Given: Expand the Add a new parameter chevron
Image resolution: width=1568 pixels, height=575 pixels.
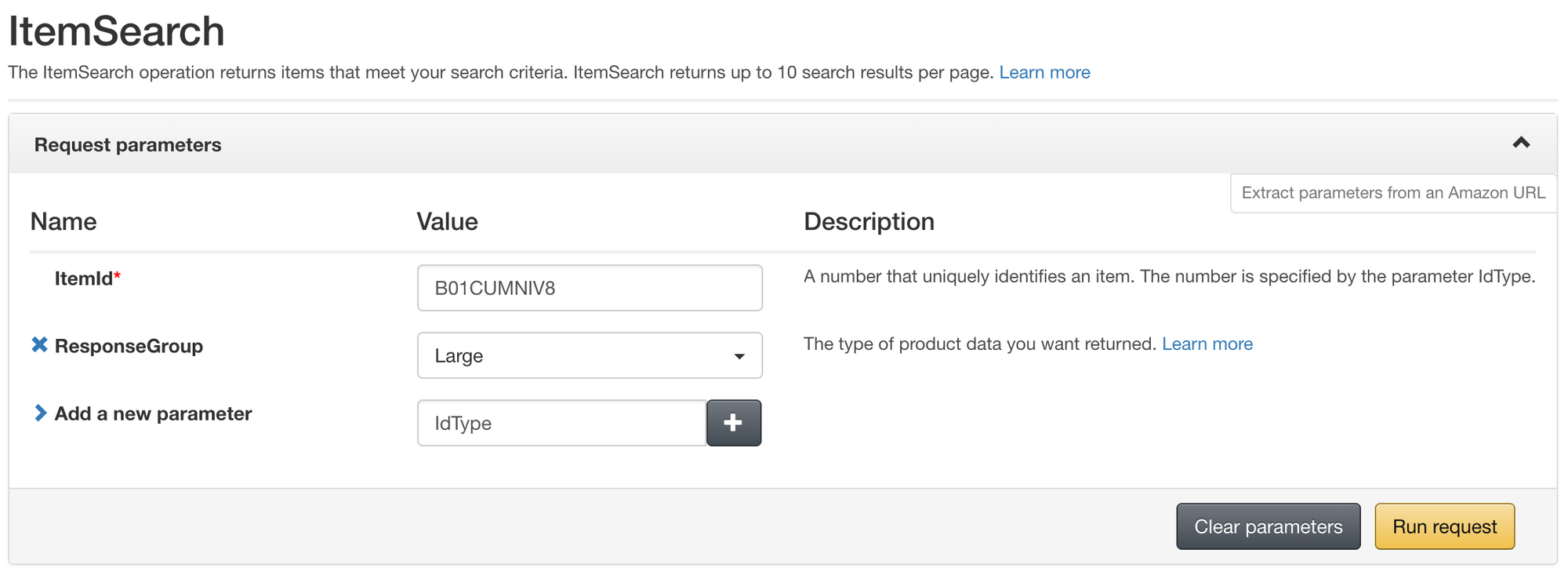Looking at the screenshot, I should (40, 413).
